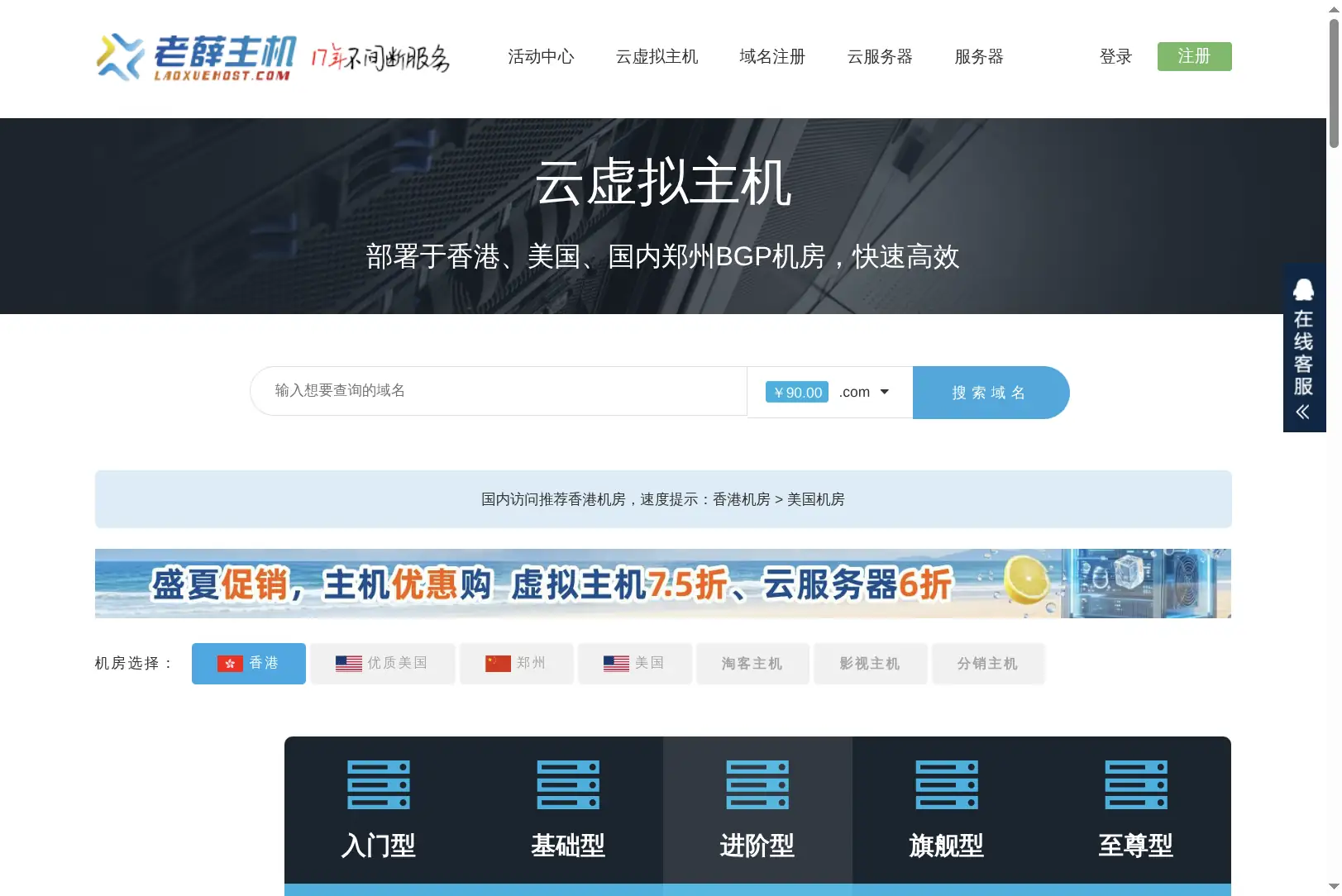Open 活动中心 in the navigation menu
The width and height of the screenshot is (1342, 896).
541,57
